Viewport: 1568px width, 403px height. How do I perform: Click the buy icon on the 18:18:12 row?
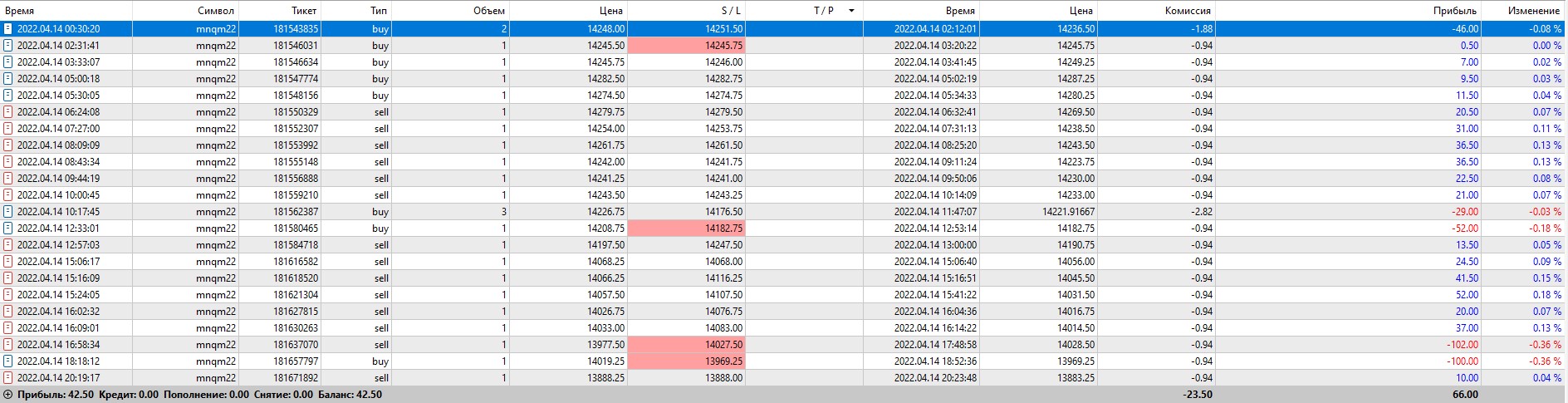(8, 361)
